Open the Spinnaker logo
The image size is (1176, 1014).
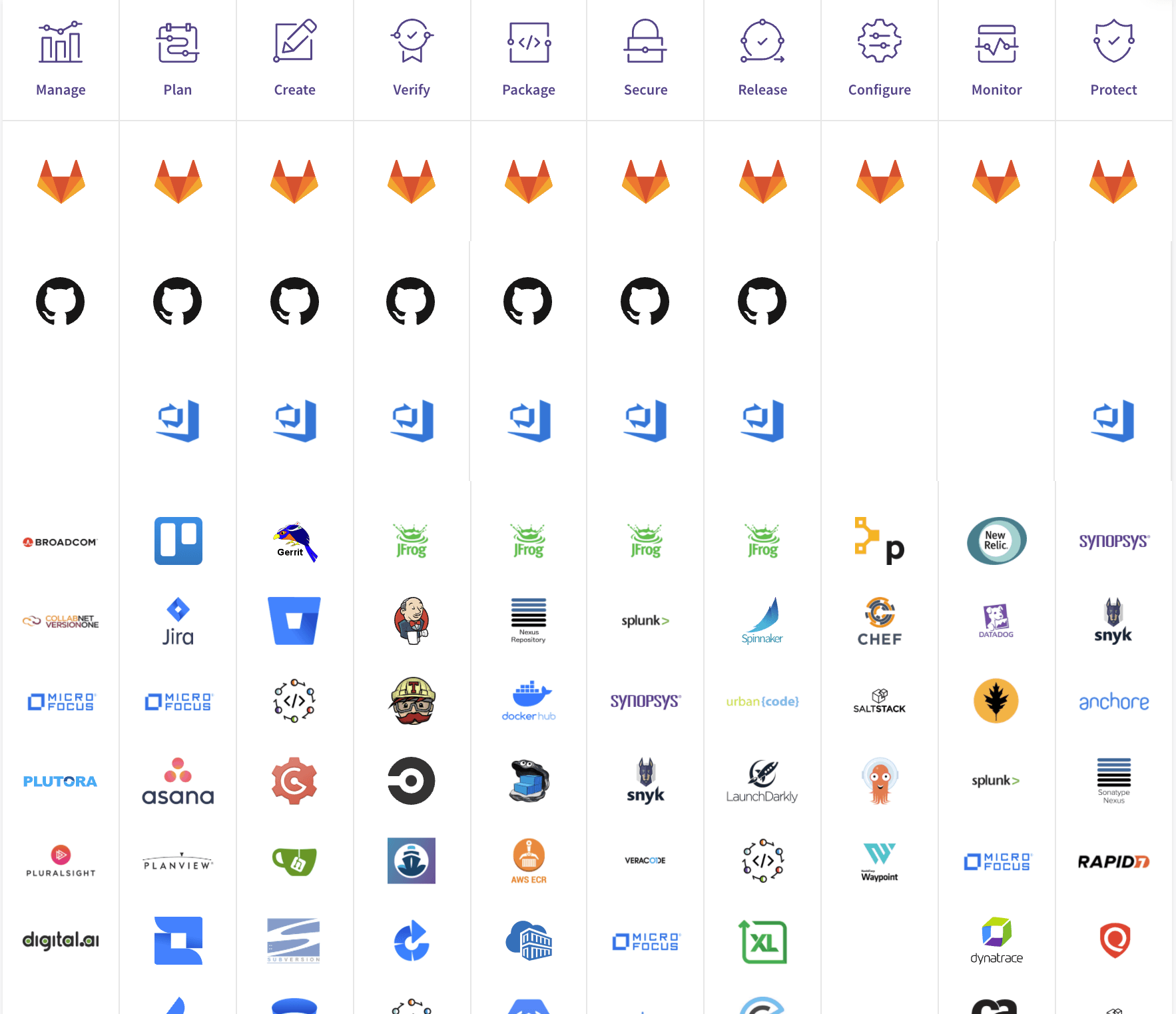pos(762,621)
